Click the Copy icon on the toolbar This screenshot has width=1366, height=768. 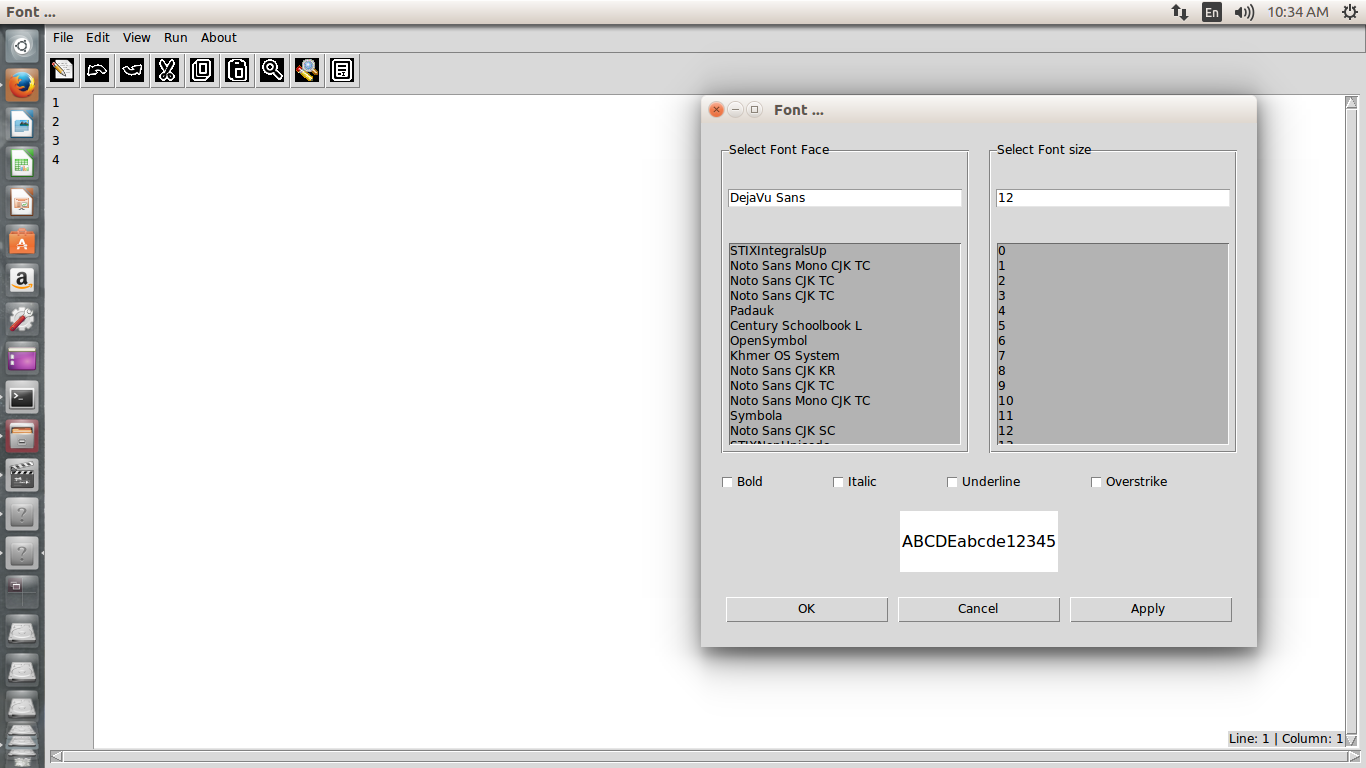(202, 70)
